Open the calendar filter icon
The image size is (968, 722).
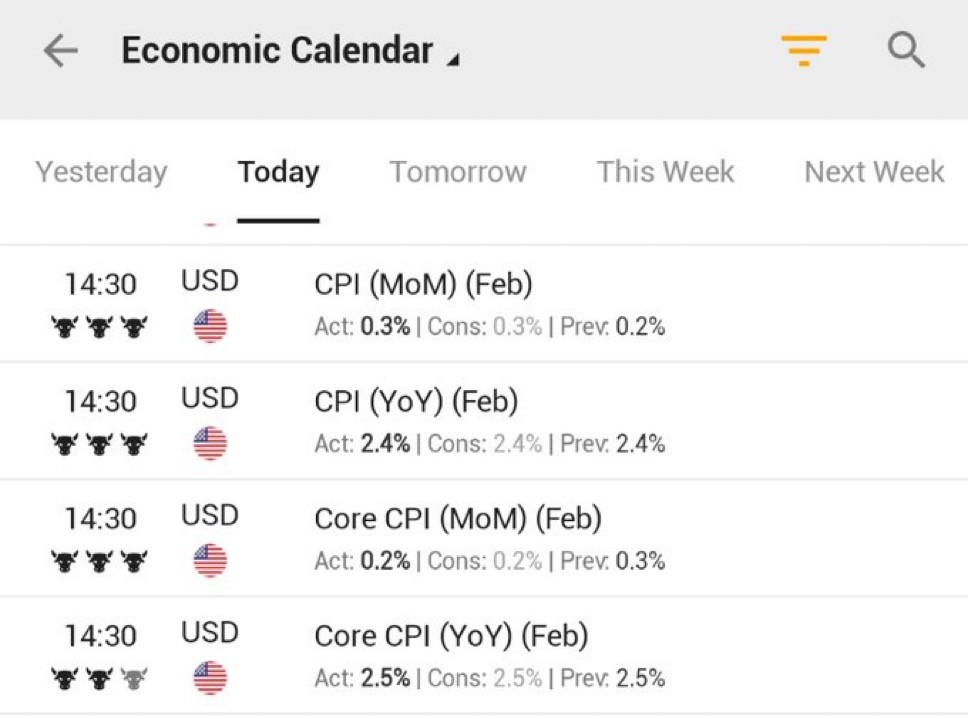click(x=804, y=50)
